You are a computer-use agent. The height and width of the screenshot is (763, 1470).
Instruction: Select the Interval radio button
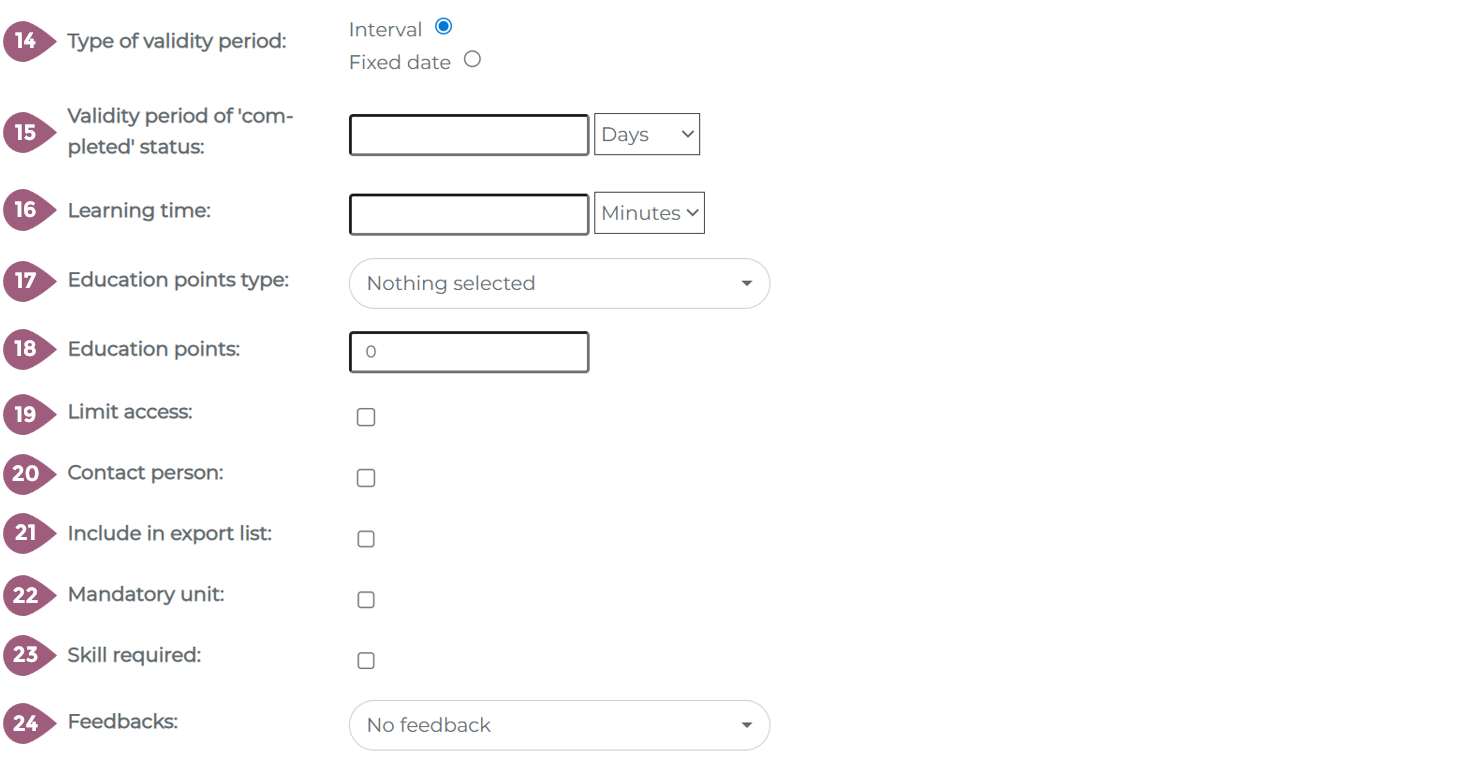click(444, 27)
